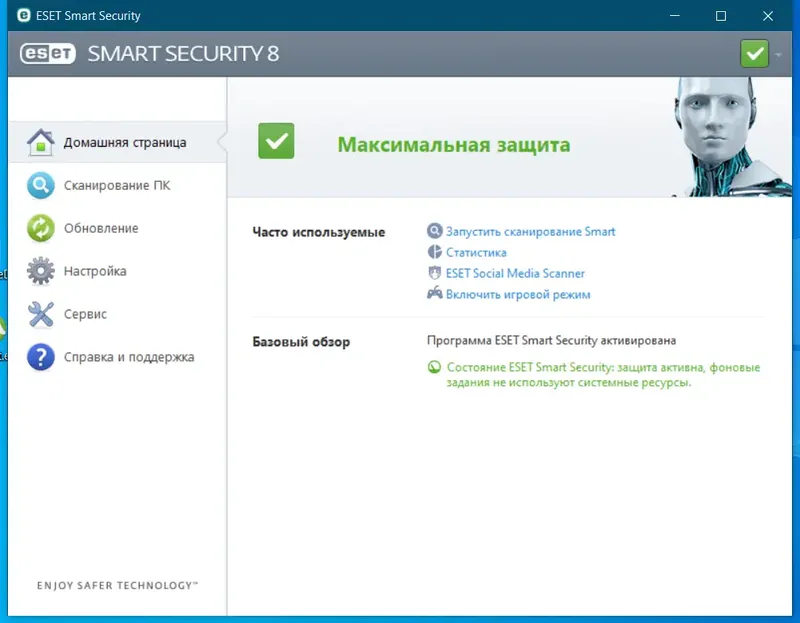Image resolution: width=800 pixels, height=623 pixels.
Task: Open the Статистика page
Action: point(478,252)
